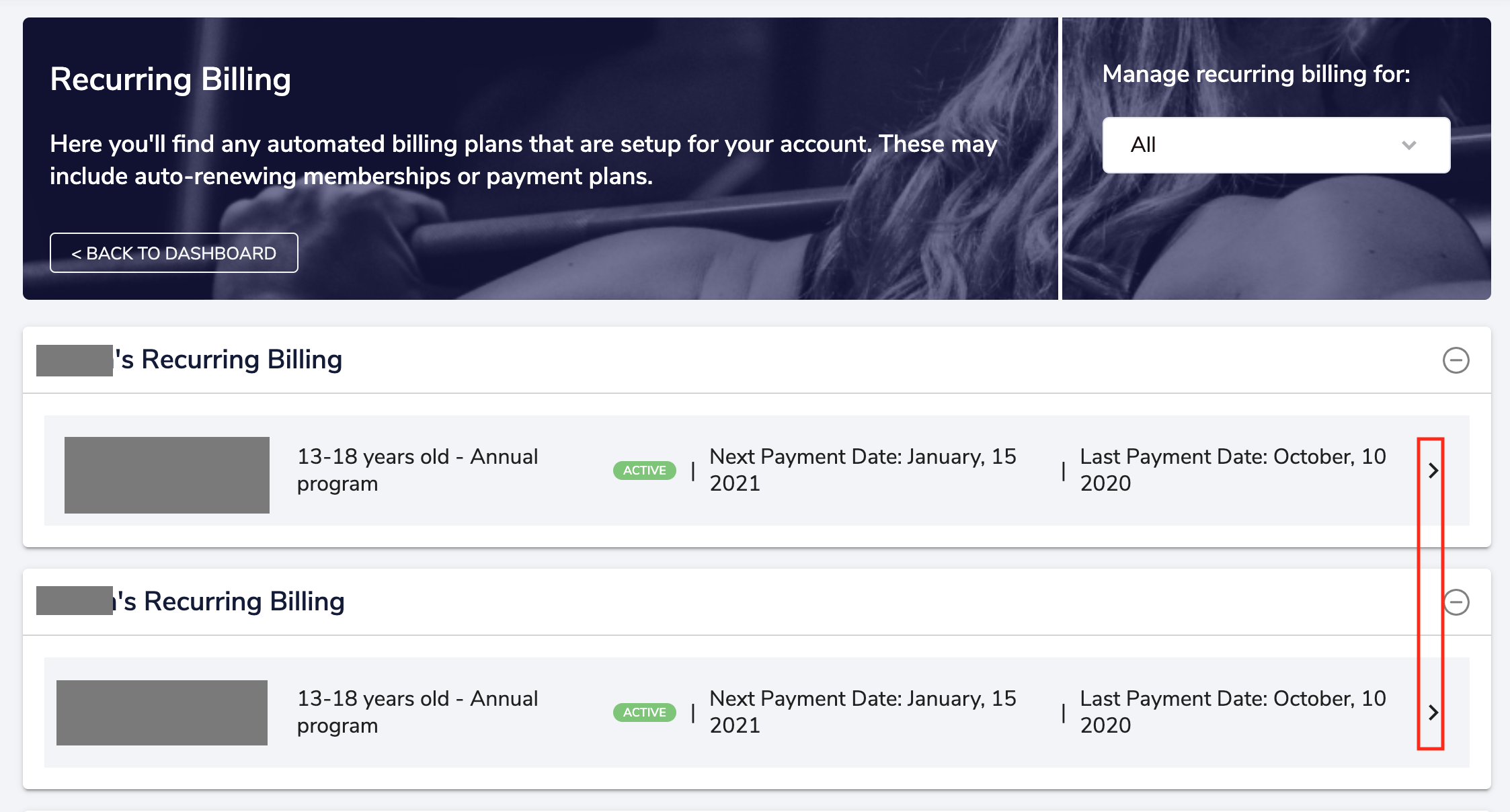Click the first ACTIVE status badge
The width and height of the screenshot is (1510, 812).
click(644, 471)
